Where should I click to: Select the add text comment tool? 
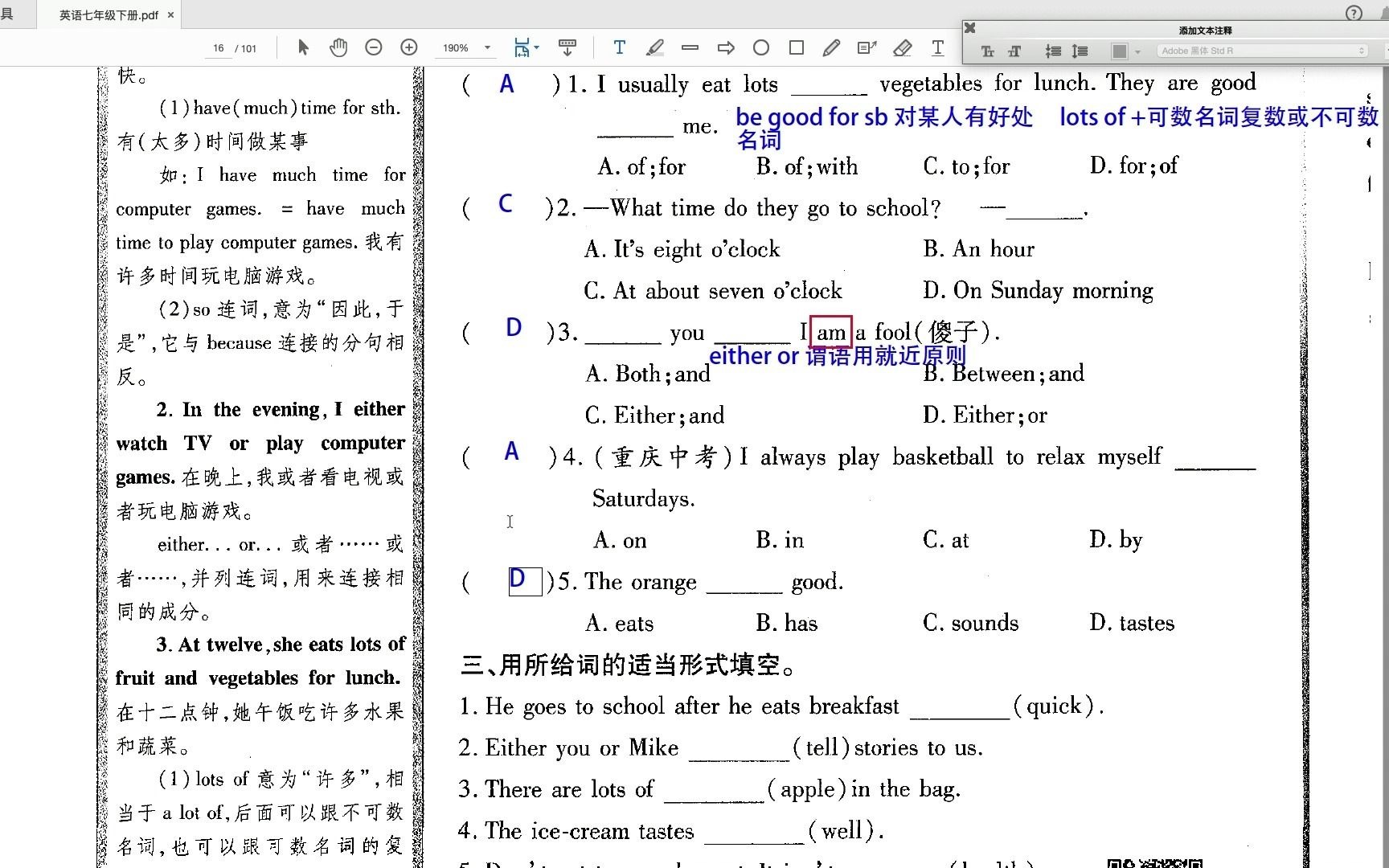pyautogui.click(x=619, y=47)
